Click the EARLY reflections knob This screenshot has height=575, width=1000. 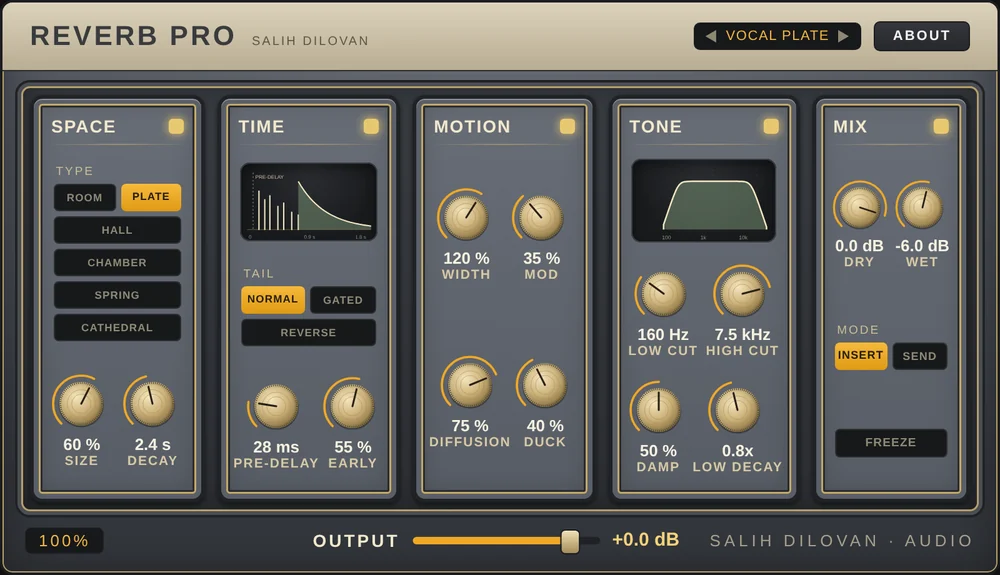point(352,406)
